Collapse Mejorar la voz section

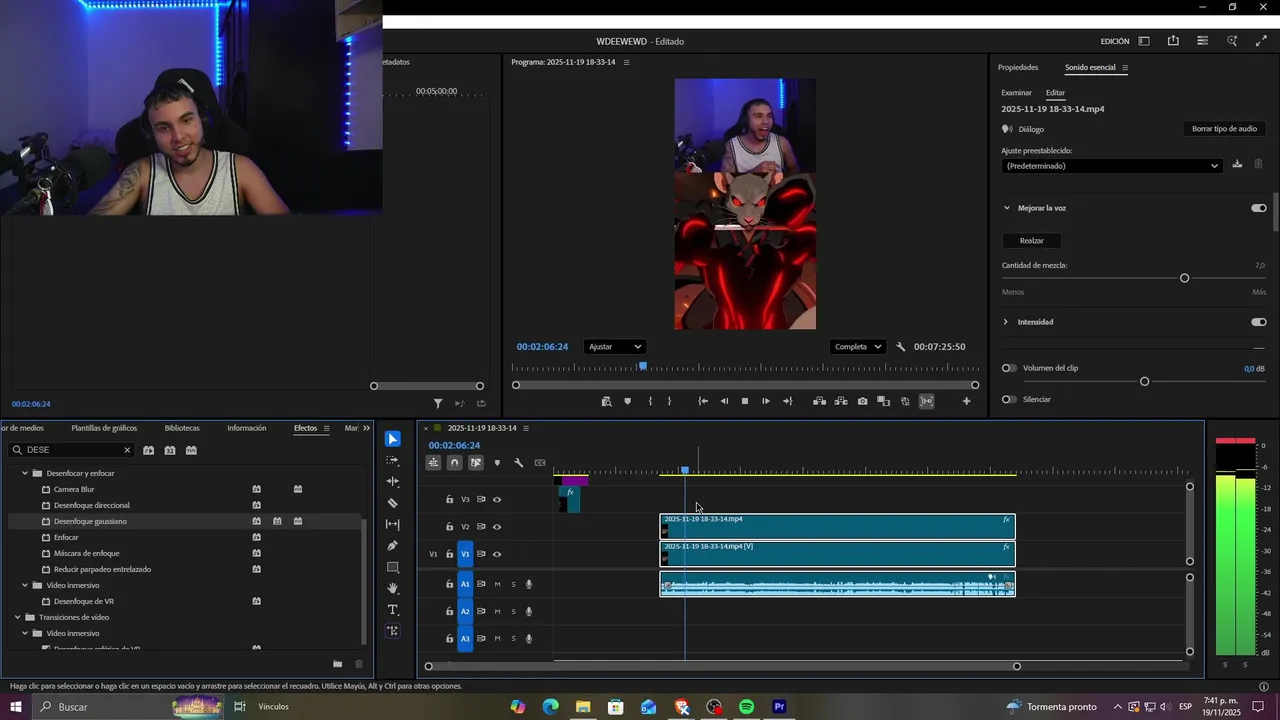tap(1007, 208)
